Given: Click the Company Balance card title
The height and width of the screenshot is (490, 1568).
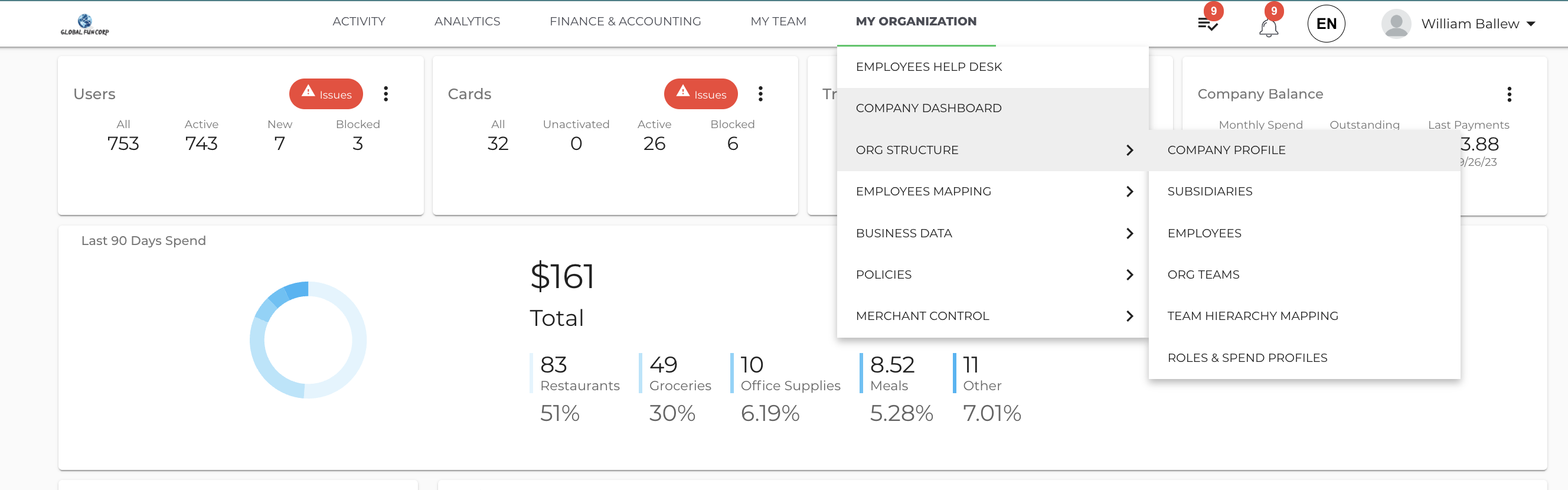Looking at the screenshot, I should tap(1260, 94).
